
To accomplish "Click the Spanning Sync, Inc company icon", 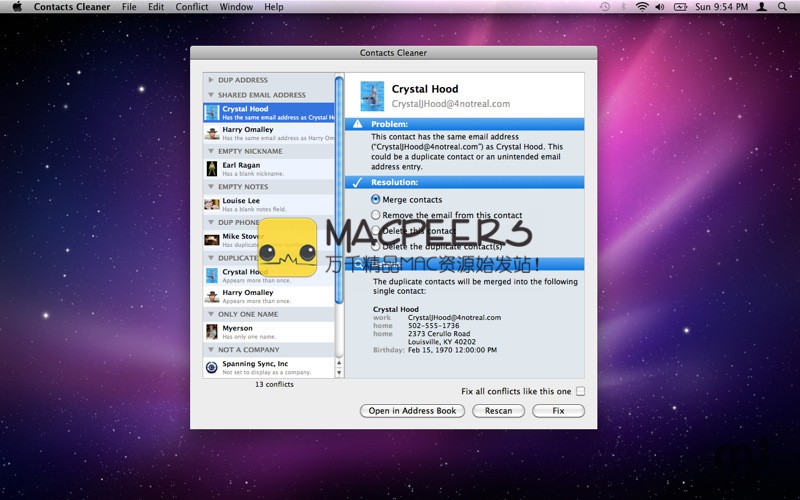I will point(212,367).
